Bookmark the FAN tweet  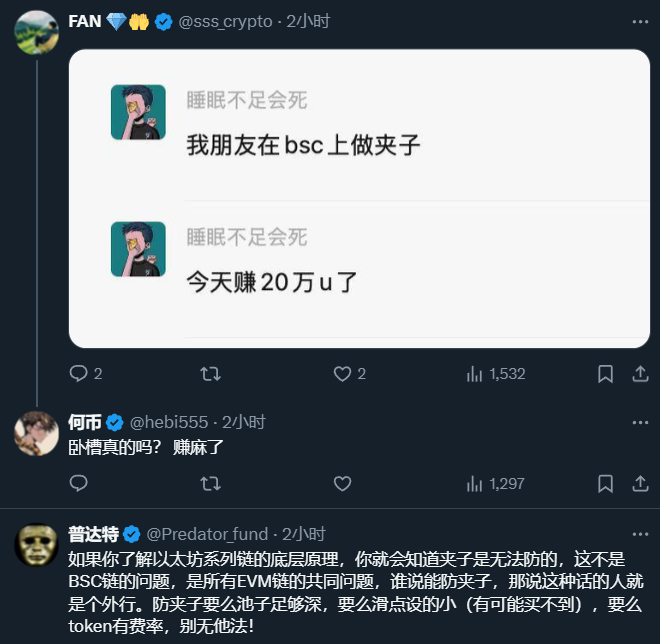pyautogui.click(x=605, y=374)
